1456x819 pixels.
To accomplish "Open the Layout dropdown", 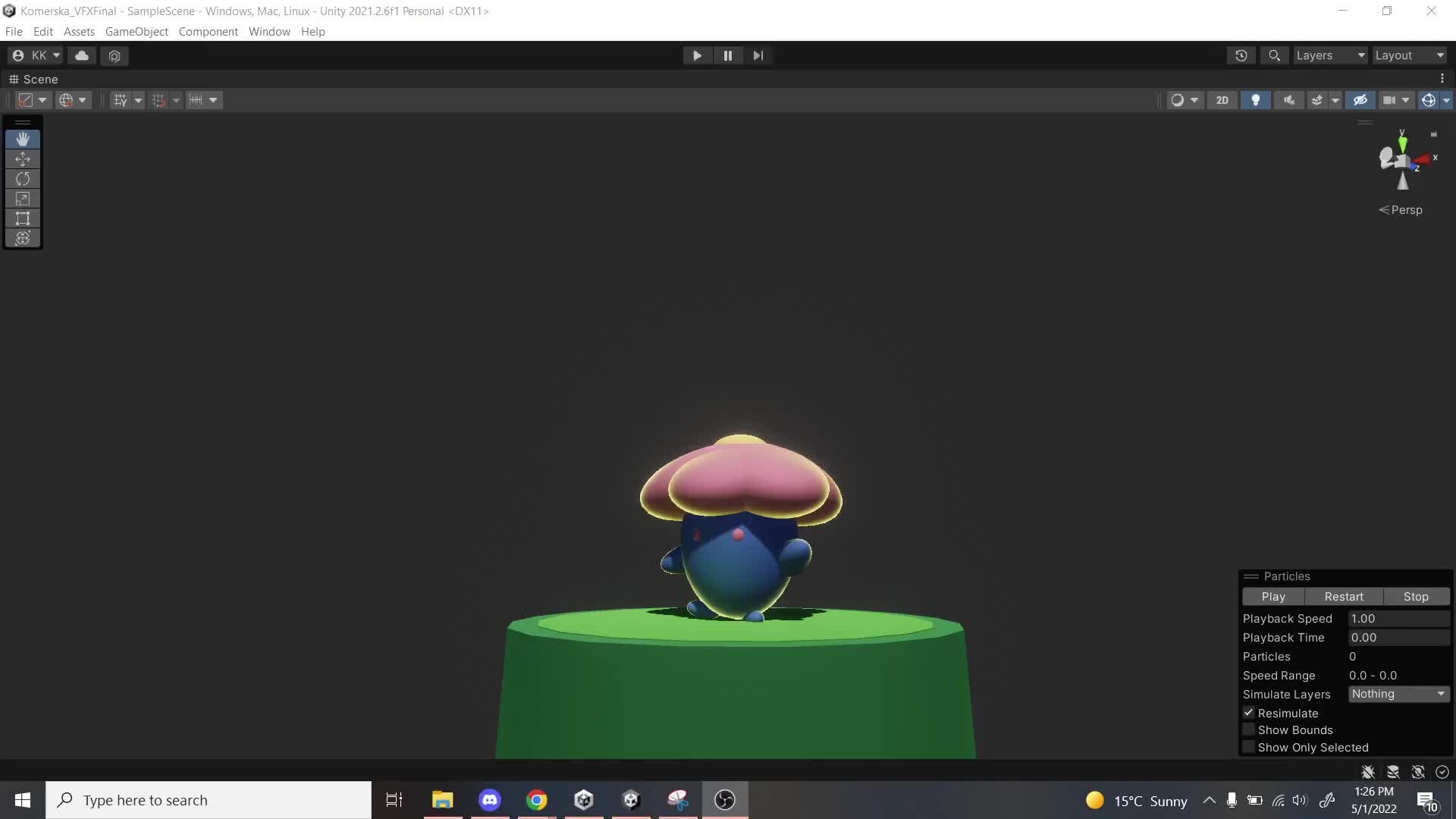I will pos(1409,55).
